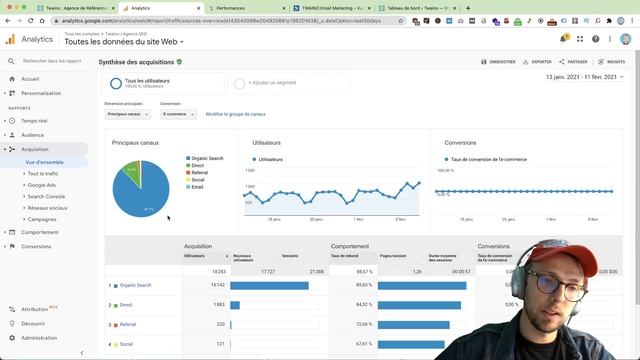Click the Audience person icon
Screen dimensions: 640x360
12,135
